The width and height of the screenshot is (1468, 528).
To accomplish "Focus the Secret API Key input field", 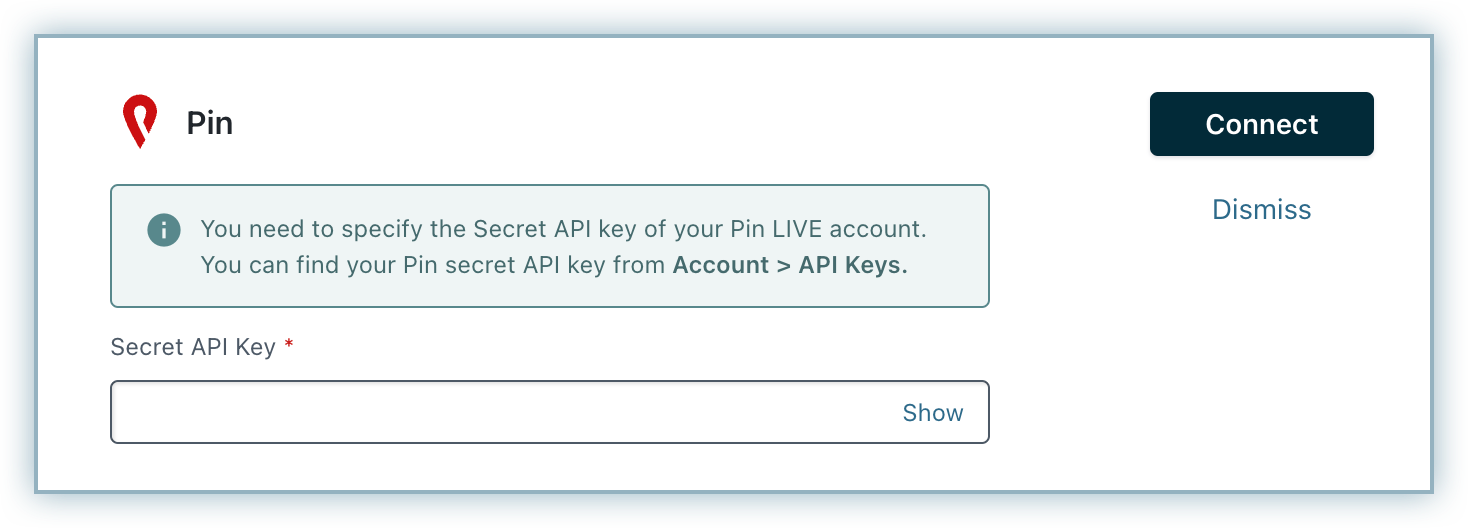I will click(500, 412).
